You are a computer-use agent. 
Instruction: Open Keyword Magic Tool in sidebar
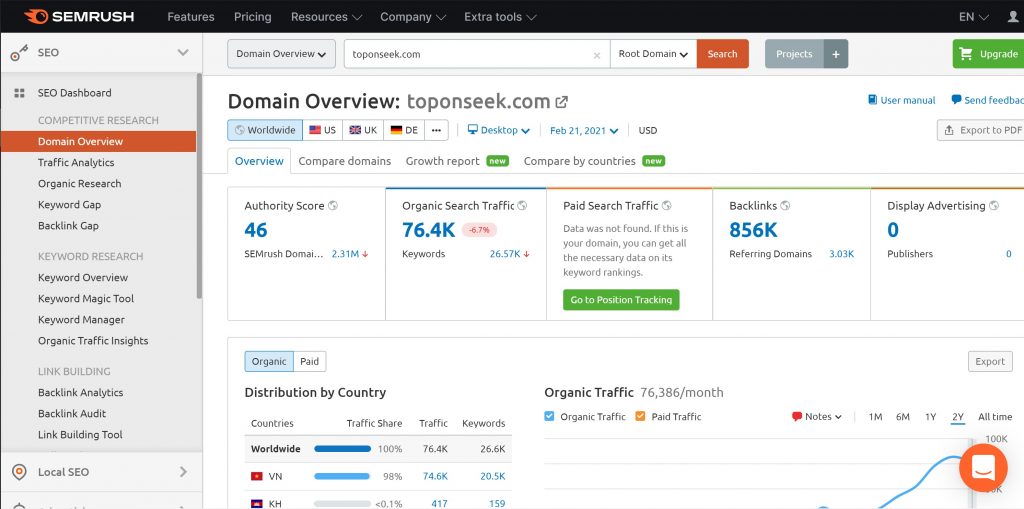pos(86,299)
